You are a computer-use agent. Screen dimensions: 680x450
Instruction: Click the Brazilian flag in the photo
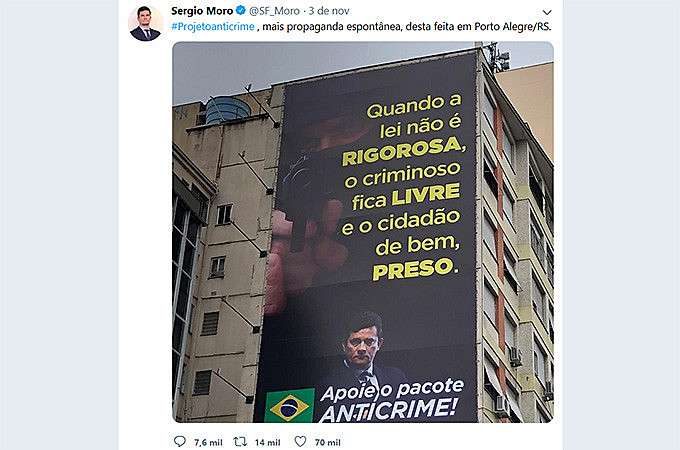click(289, 406)
